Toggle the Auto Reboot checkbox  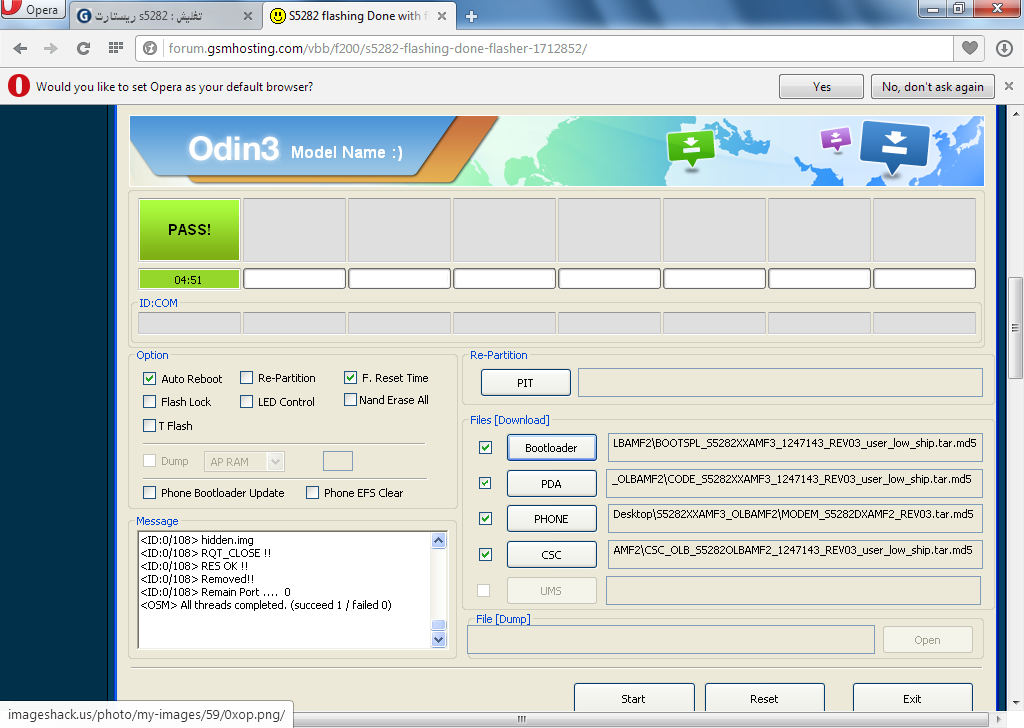click(x=150, y=379)
